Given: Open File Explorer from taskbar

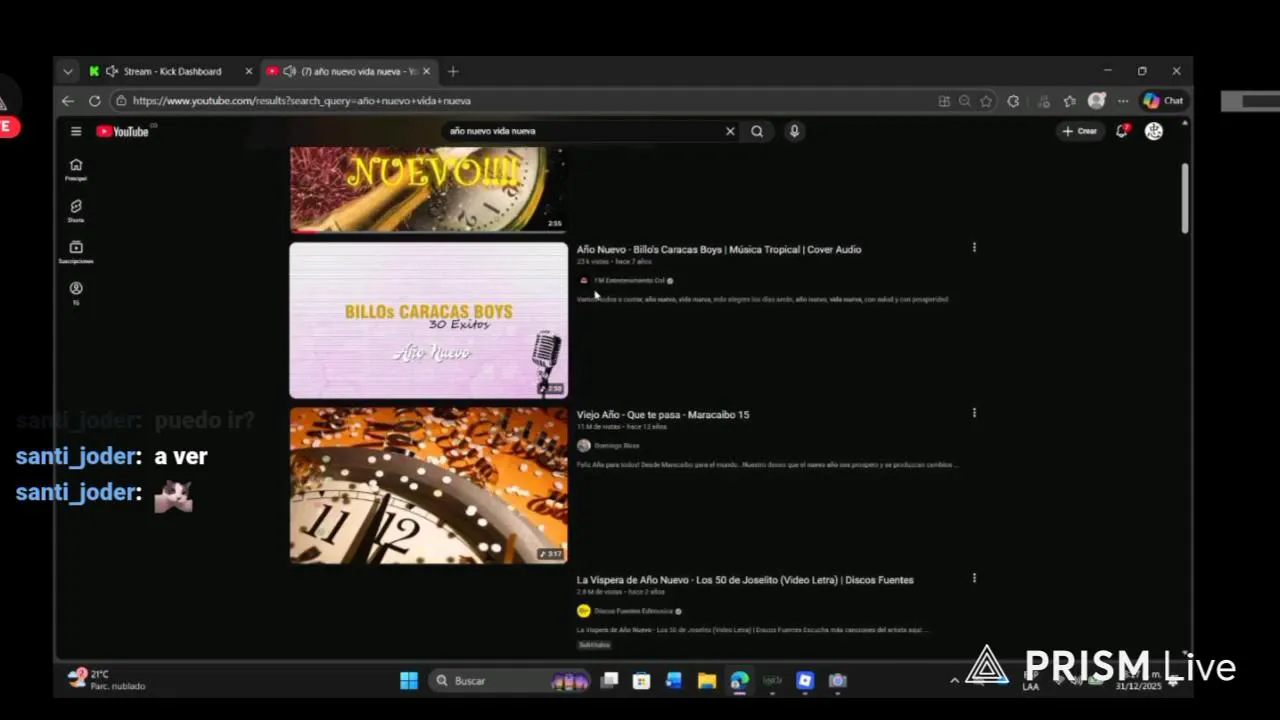Looking at the screenshot, I should coord(707,681).
